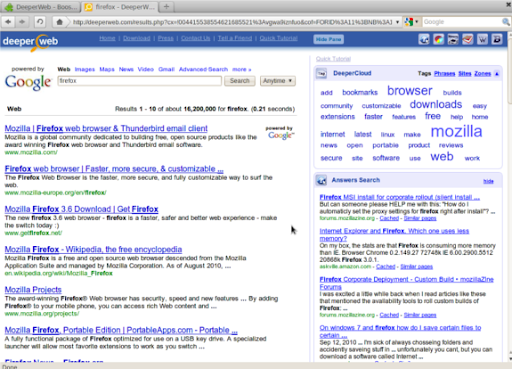Click the news icon in the DeeperWeb header

click(453, 39)
